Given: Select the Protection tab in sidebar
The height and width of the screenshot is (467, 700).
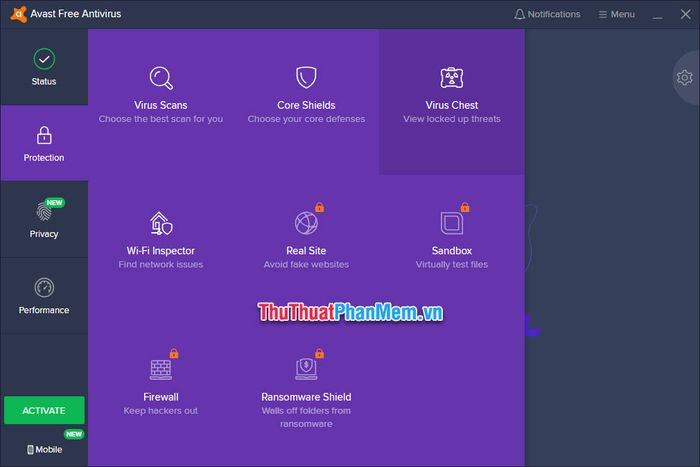Looking at the screenshot, I should click(44, 143).
